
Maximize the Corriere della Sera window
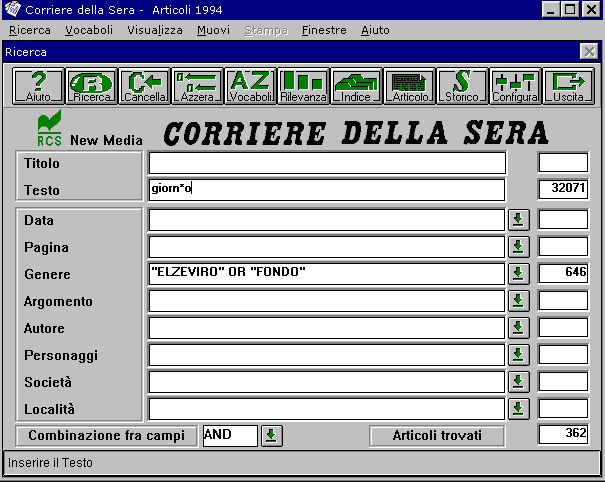[x=571, y=9]
